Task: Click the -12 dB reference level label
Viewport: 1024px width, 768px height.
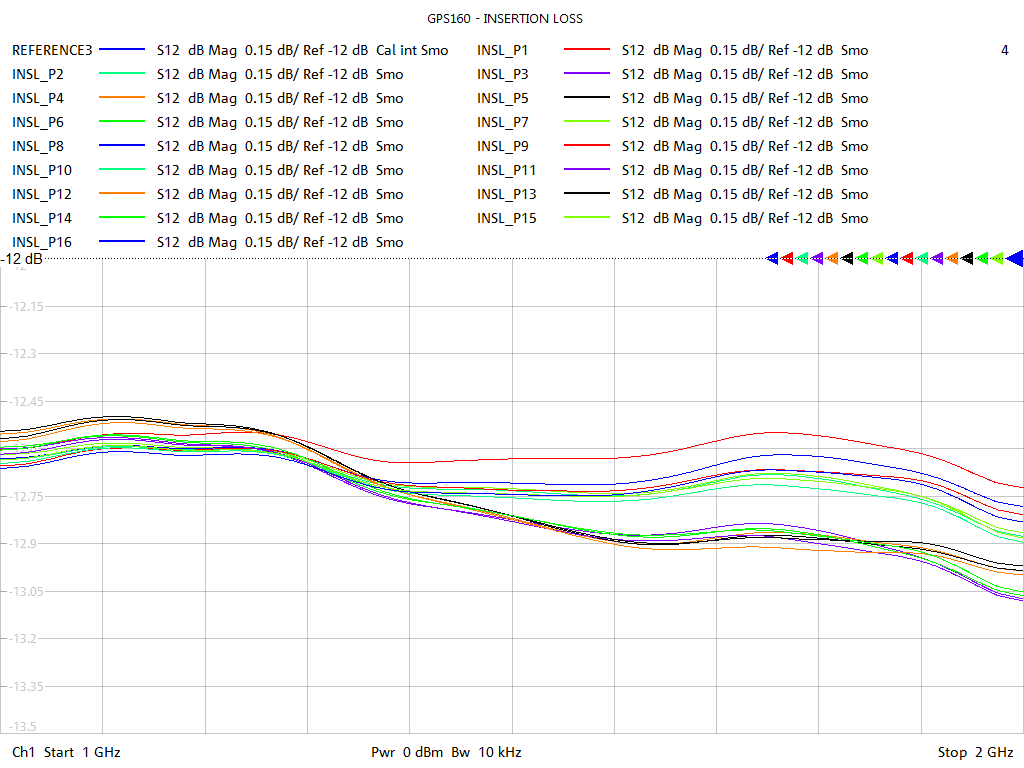Action: [22, 259]
